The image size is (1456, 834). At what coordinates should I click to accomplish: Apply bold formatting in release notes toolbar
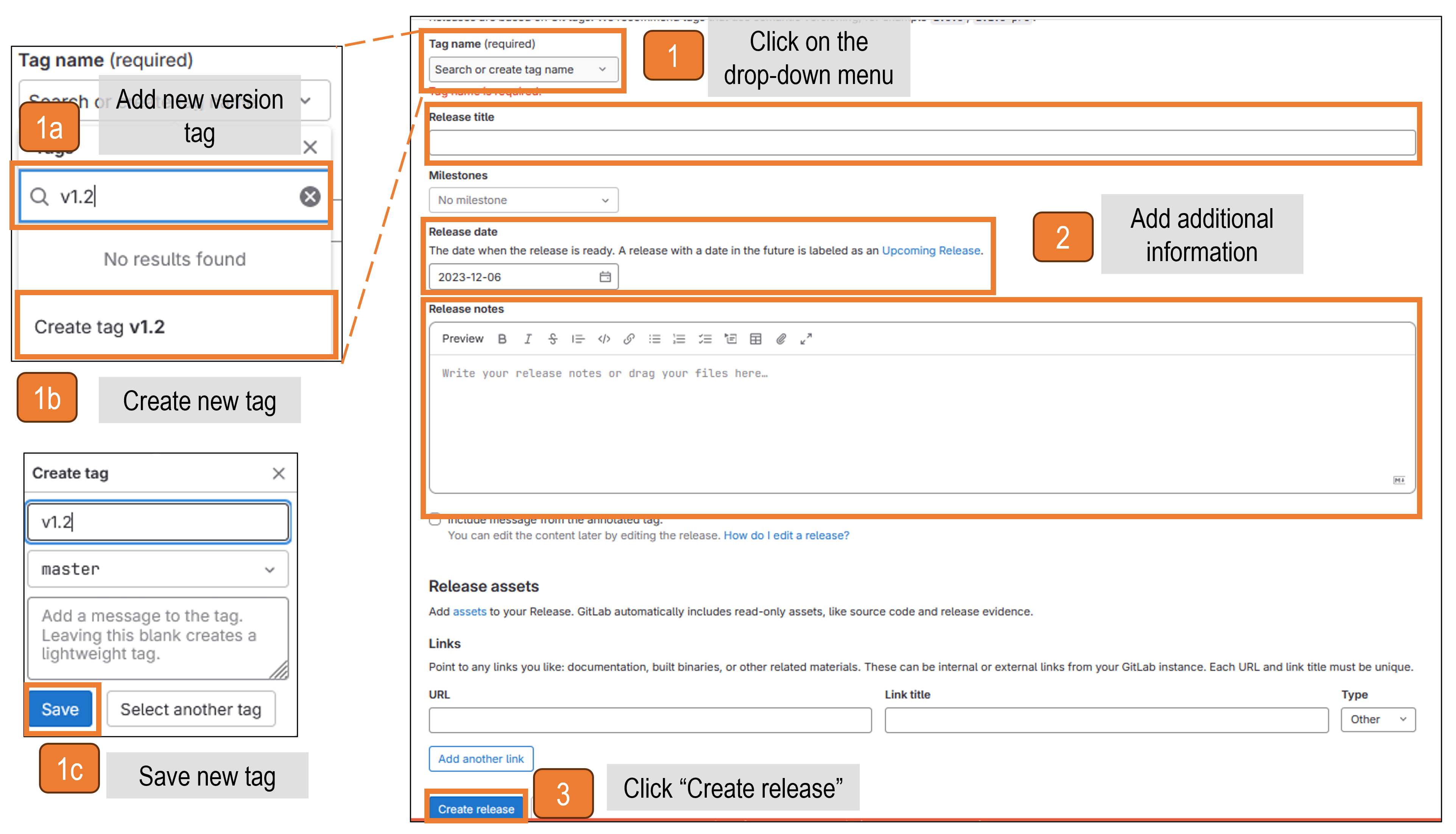(x=502, y=339)
